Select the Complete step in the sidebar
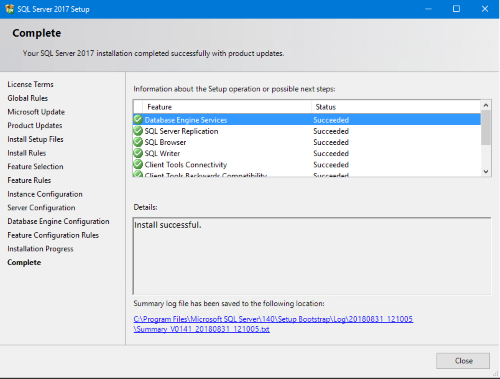 click(x=24, y=262)
